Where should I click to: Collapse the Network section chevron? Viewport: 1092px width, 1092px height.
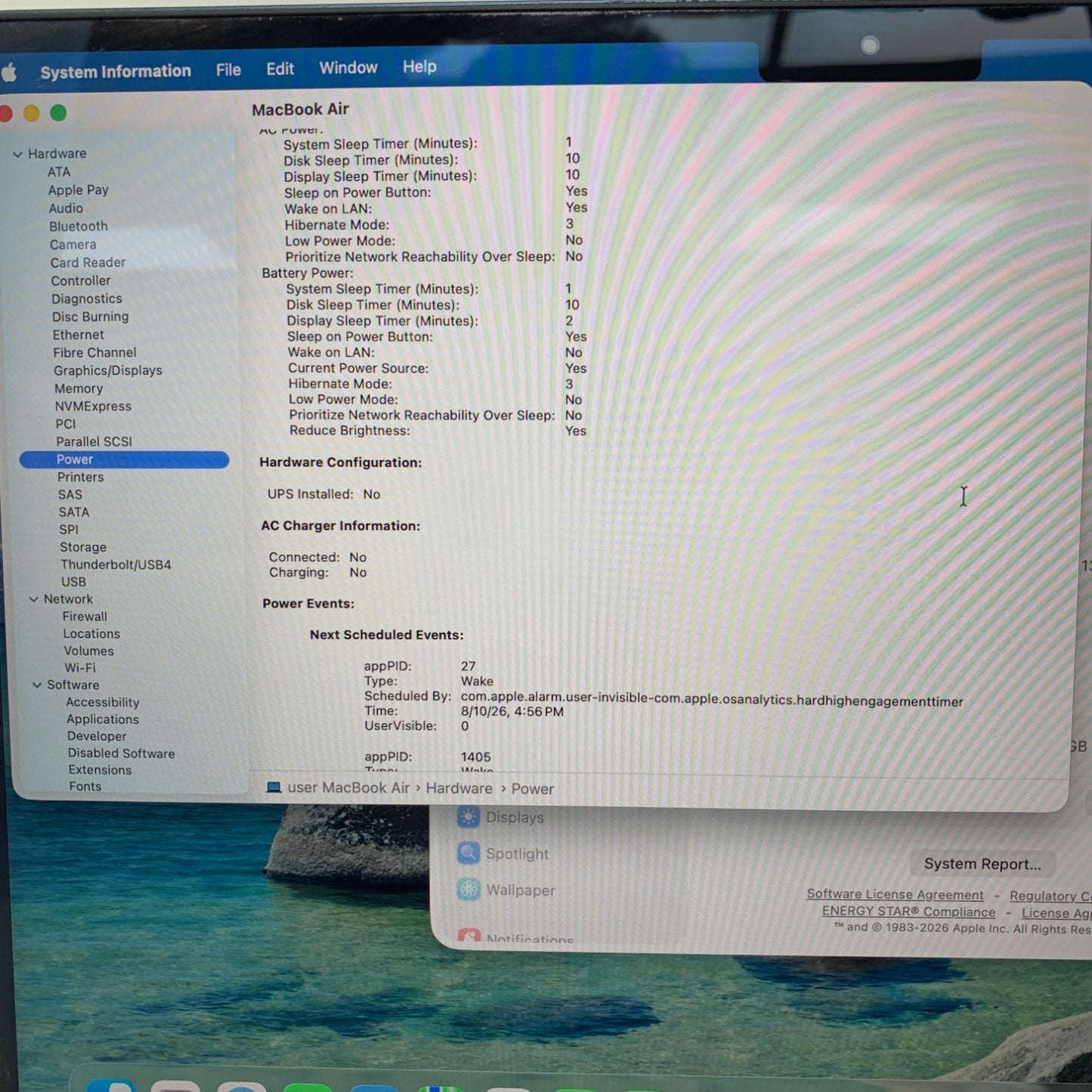click(x=33, y=599)
